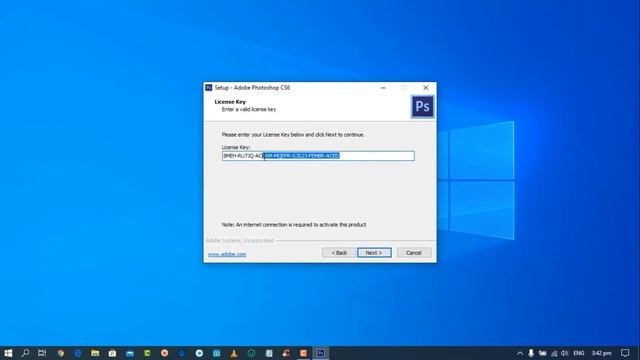Go back with the Back button
The height and width of the screenshot is (360, 640).
pos(339,253)
